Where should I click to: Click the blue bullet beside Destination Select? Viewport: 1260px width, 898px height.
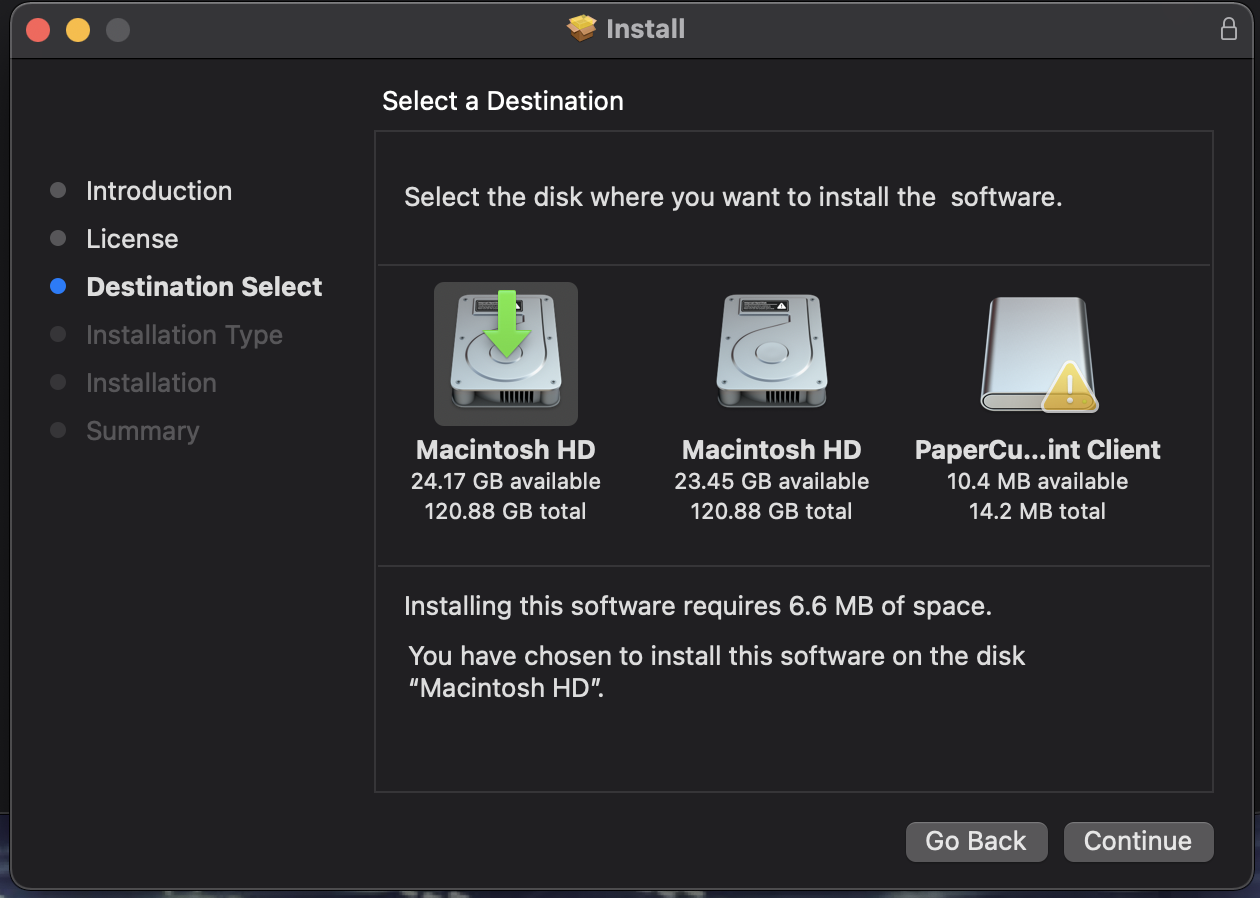58,287
